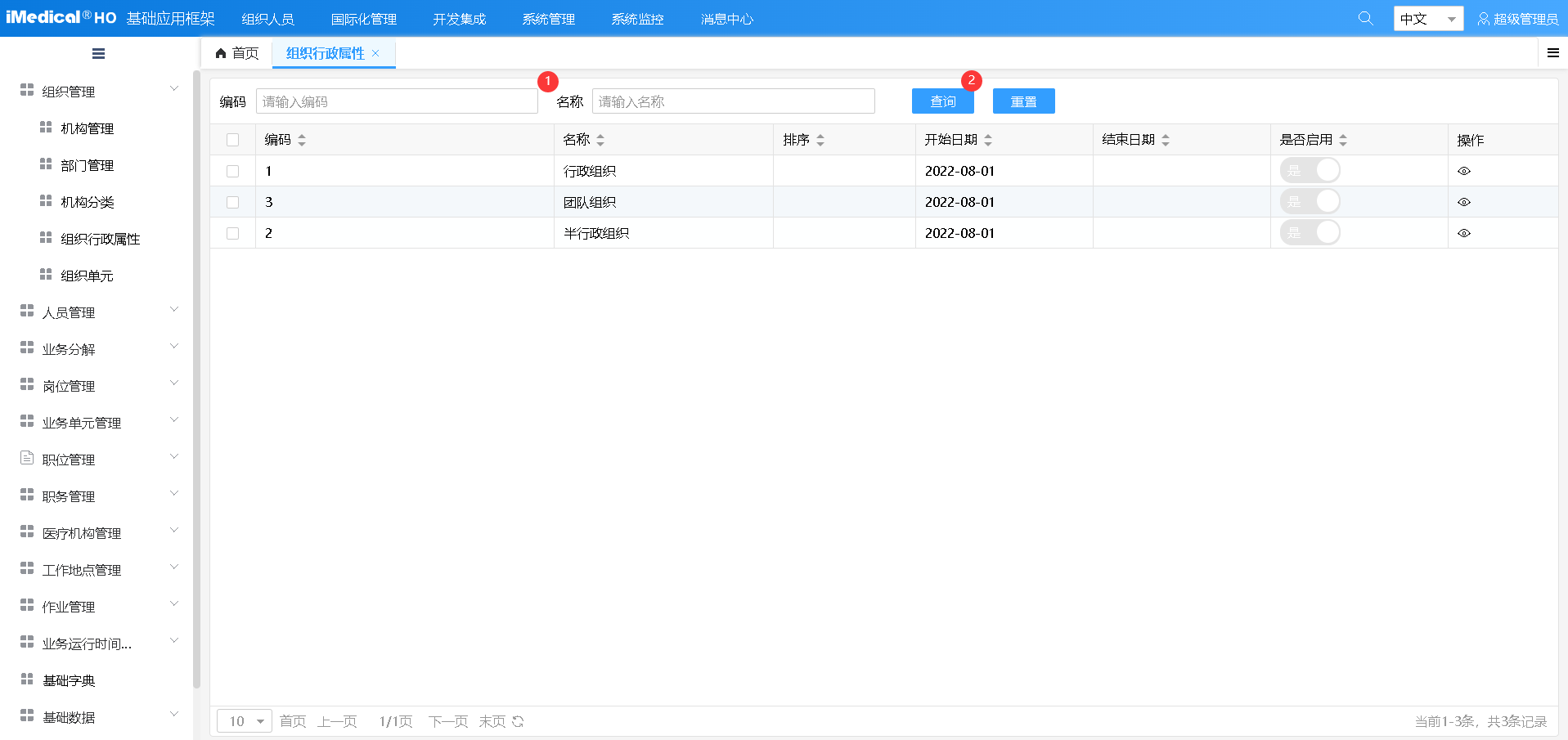Click the eye icon in 团队组织 row
The image size is (1568, 740).
tap(1464, 202)
